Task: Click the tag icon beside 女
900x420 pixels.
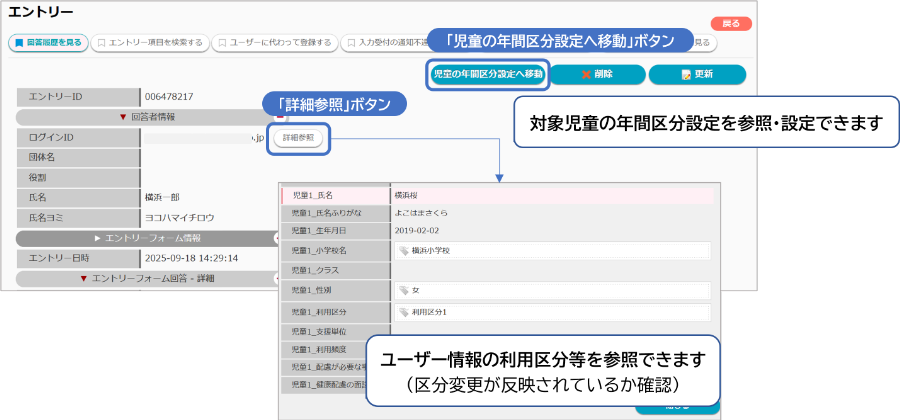Action: 404,291
